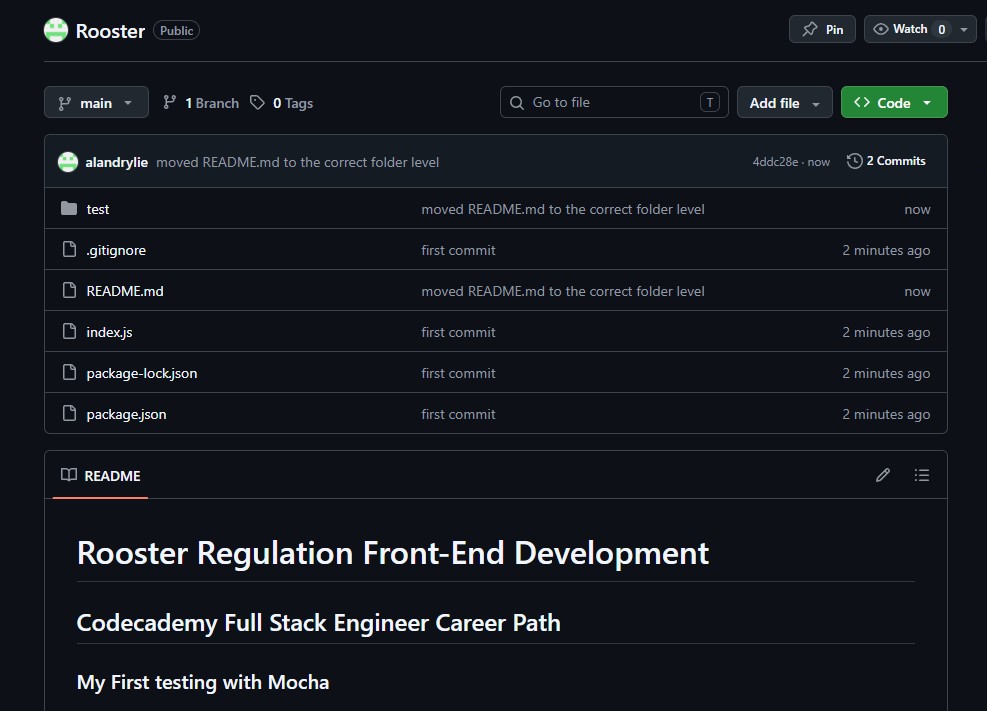Open the alandrylie author link
The width and height of the screenshot is (987, 711).
(116, 162)
